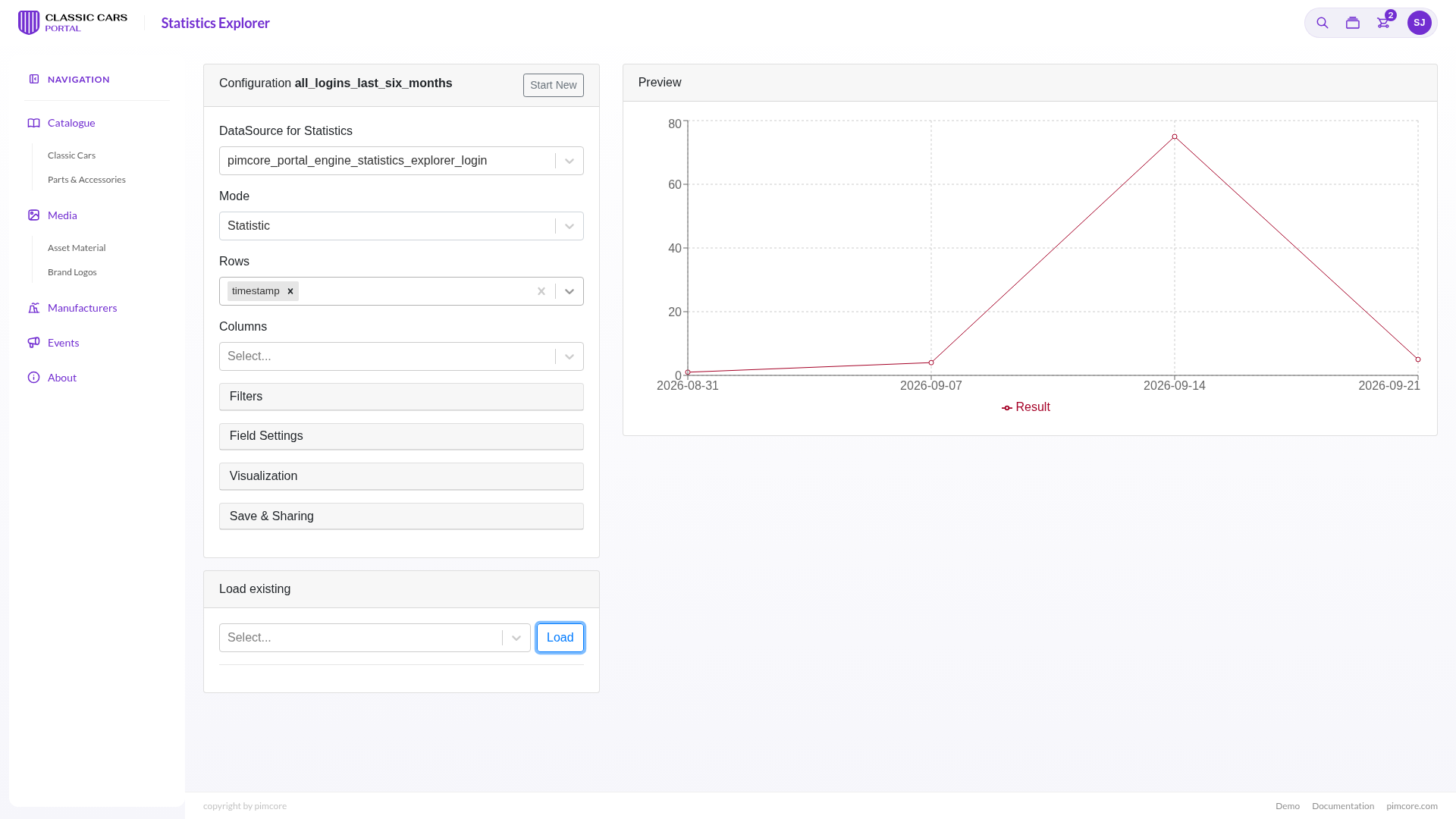This screenshot has height=819, width=1456.
Task: Open the Columns select dropdown
Action: coord(401,356)
